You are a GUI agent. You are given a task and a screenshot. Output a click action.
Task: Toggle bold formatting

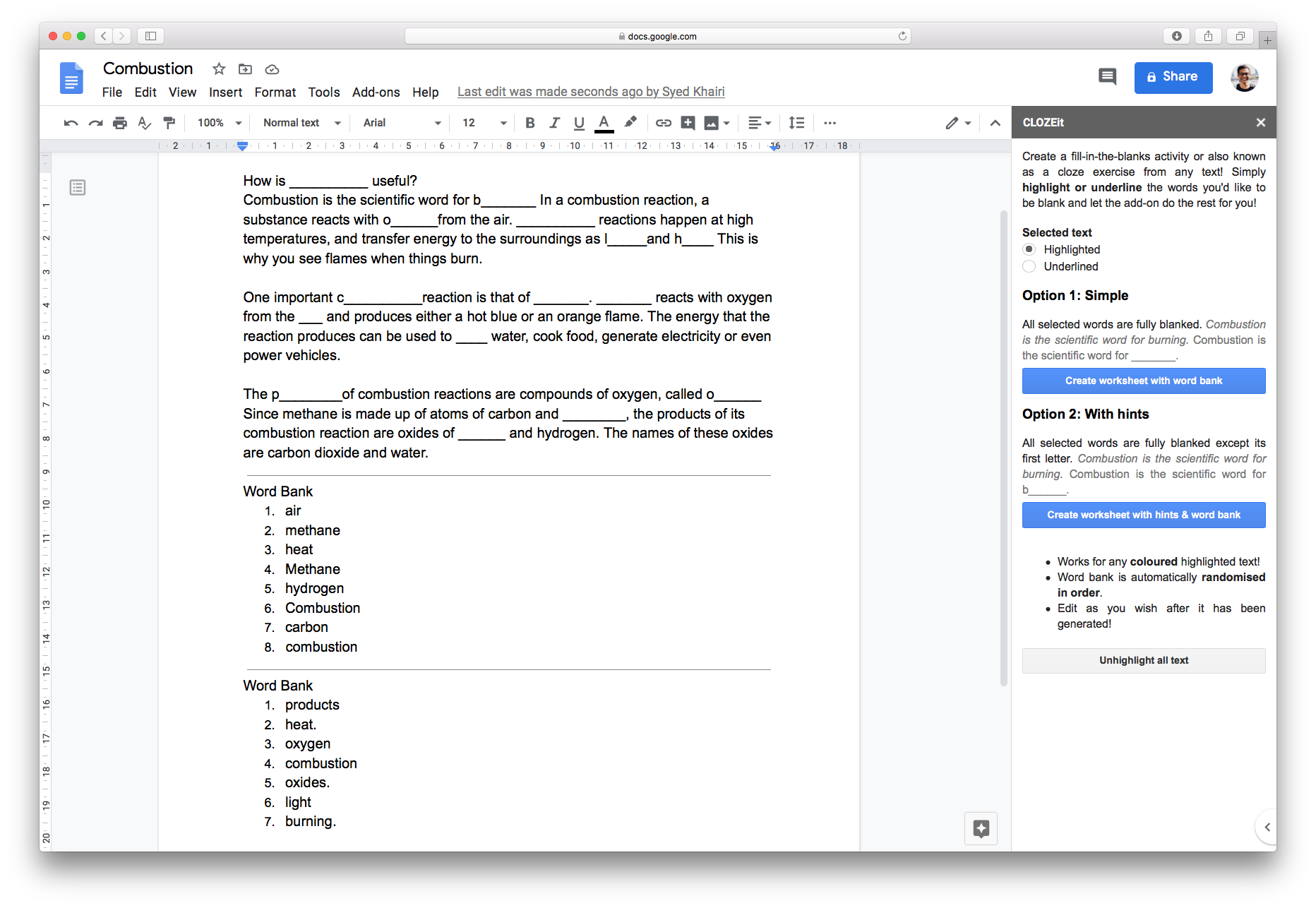(530, 123)
